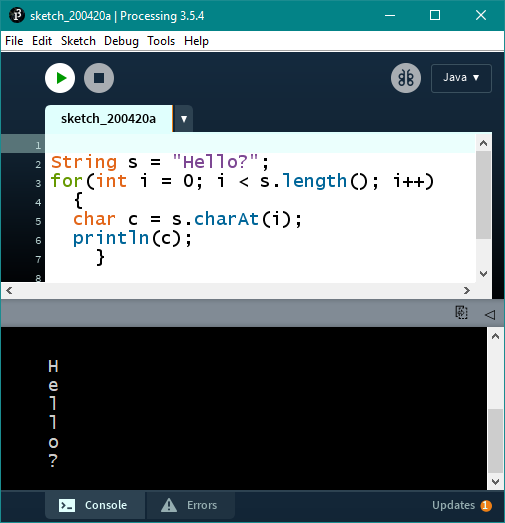Open the Sketch menu

point(78,41)
